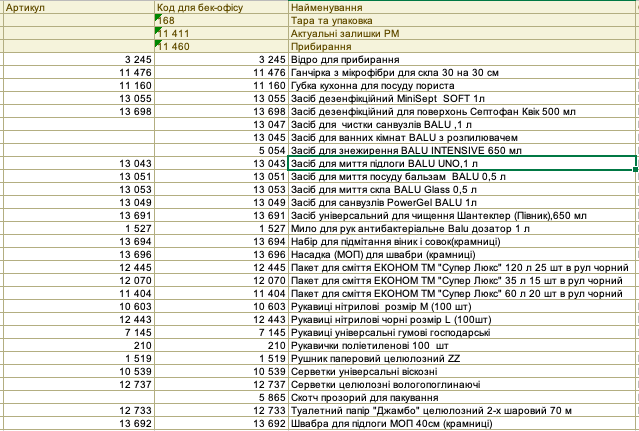Click the 'Тара та упаковка' category cell

coord(463,20)
